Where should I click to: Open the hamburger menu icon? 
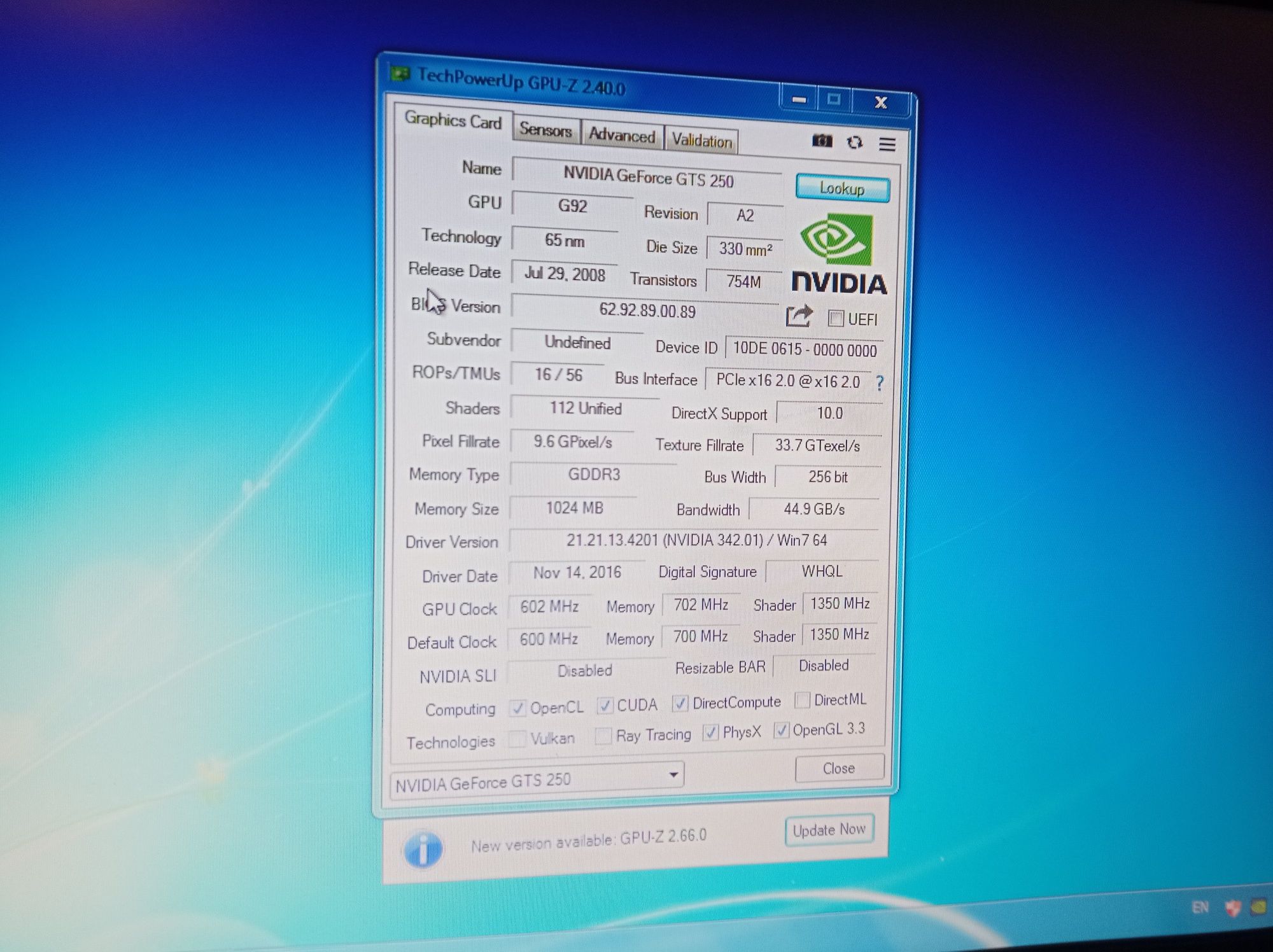(x=887, y=144)
